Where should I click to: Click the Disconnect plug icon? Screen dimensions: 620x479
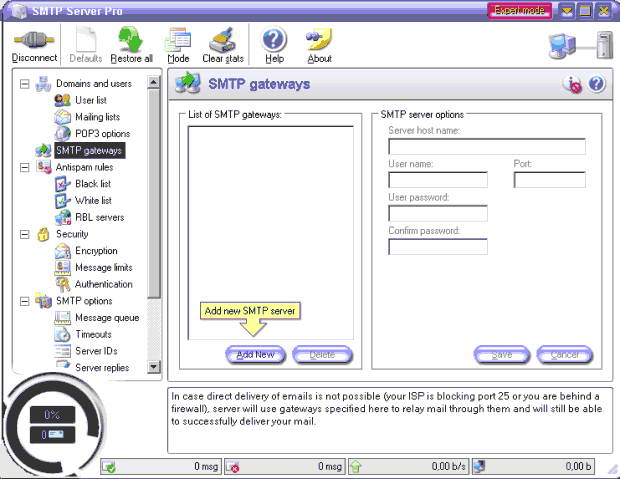pos(34,40)
